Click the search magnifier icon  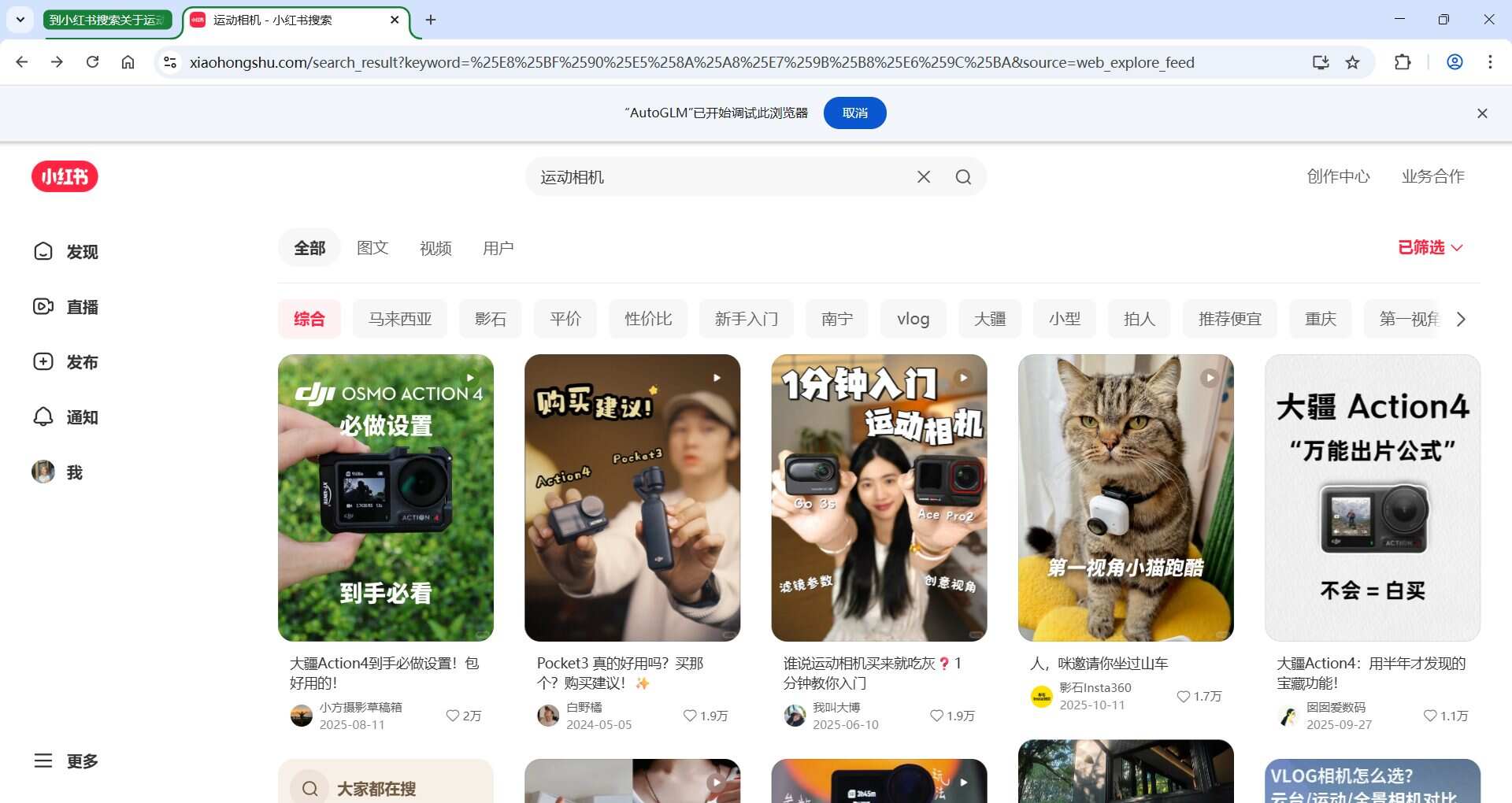(x=963, y=177)
